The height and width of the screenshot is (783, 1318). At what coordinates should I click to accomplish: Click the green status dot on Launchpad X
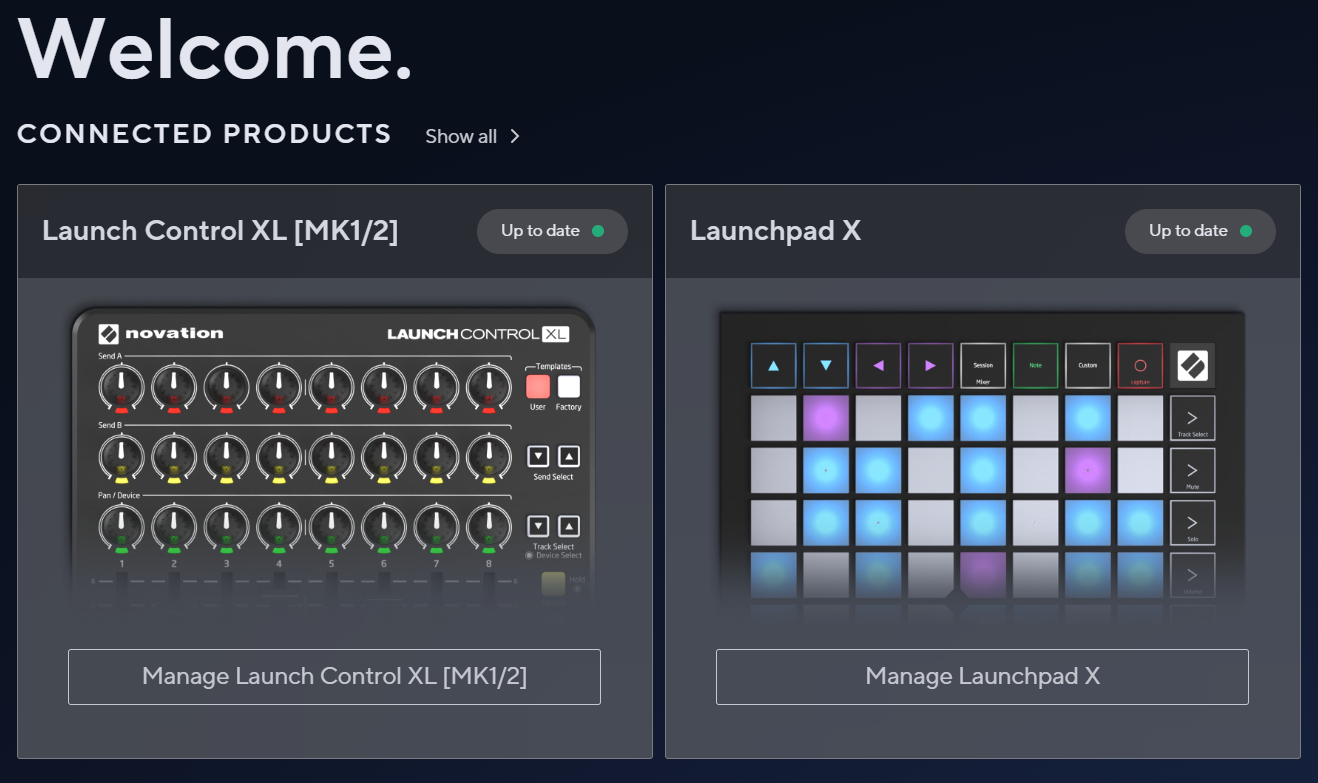(x=1246, y=231)
